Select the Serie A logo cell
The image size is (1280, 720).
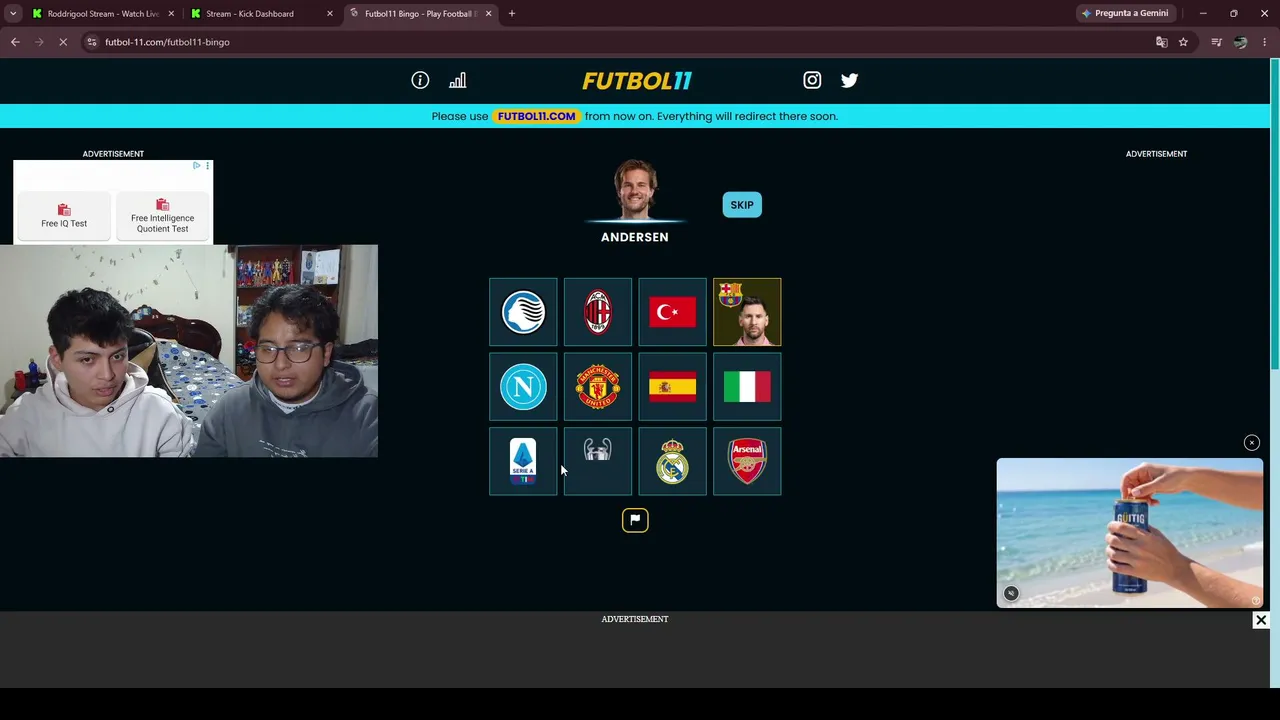pos(523,461)
